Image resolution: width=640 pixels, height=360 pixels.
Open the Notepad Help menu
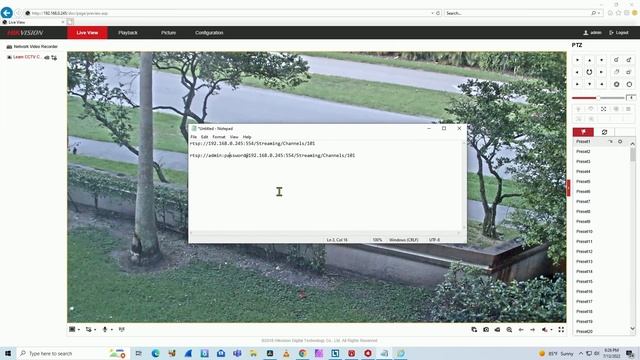tap(247, 137)
